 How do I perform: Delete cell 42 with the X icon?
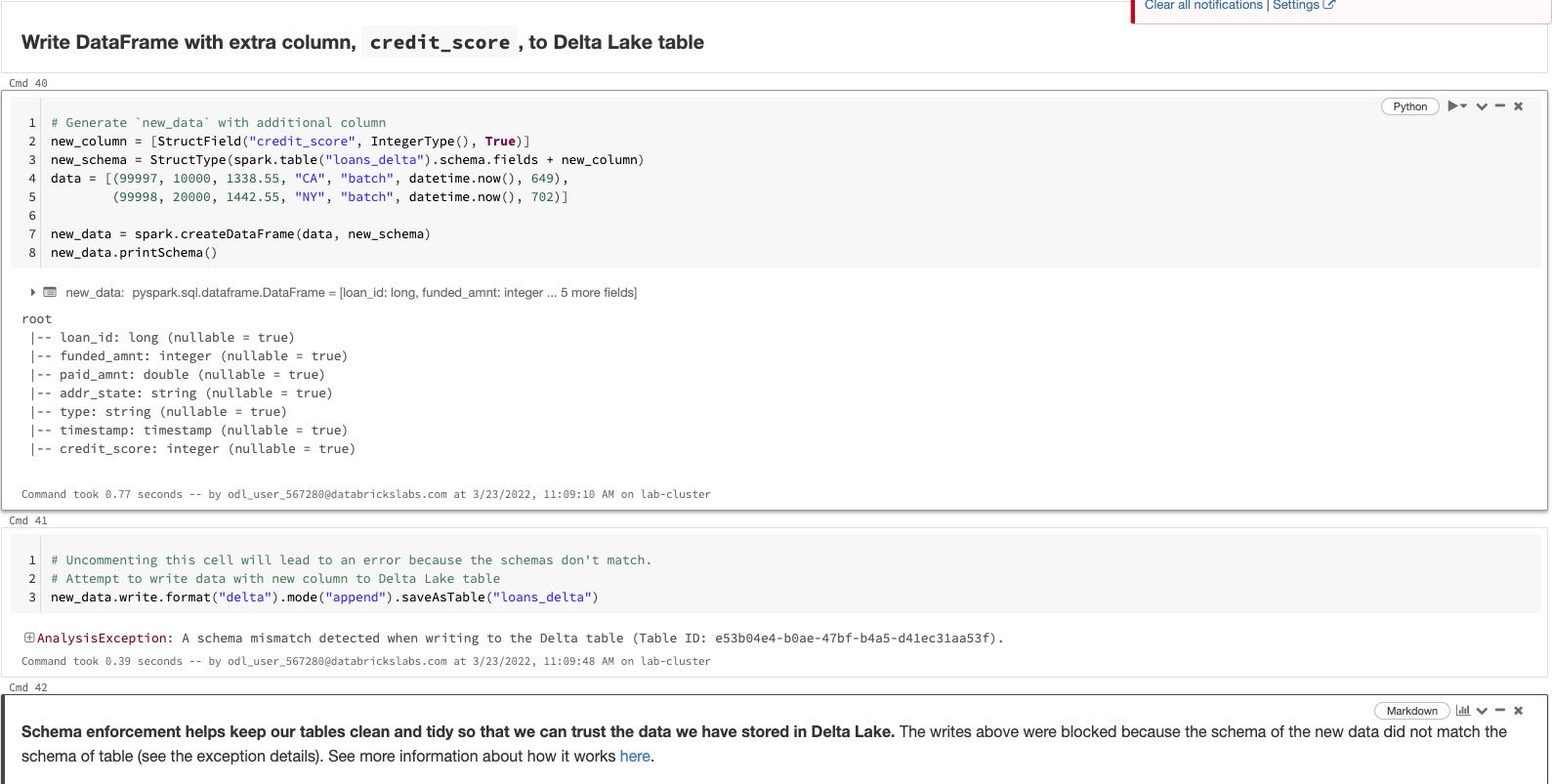click(1518, 710)
